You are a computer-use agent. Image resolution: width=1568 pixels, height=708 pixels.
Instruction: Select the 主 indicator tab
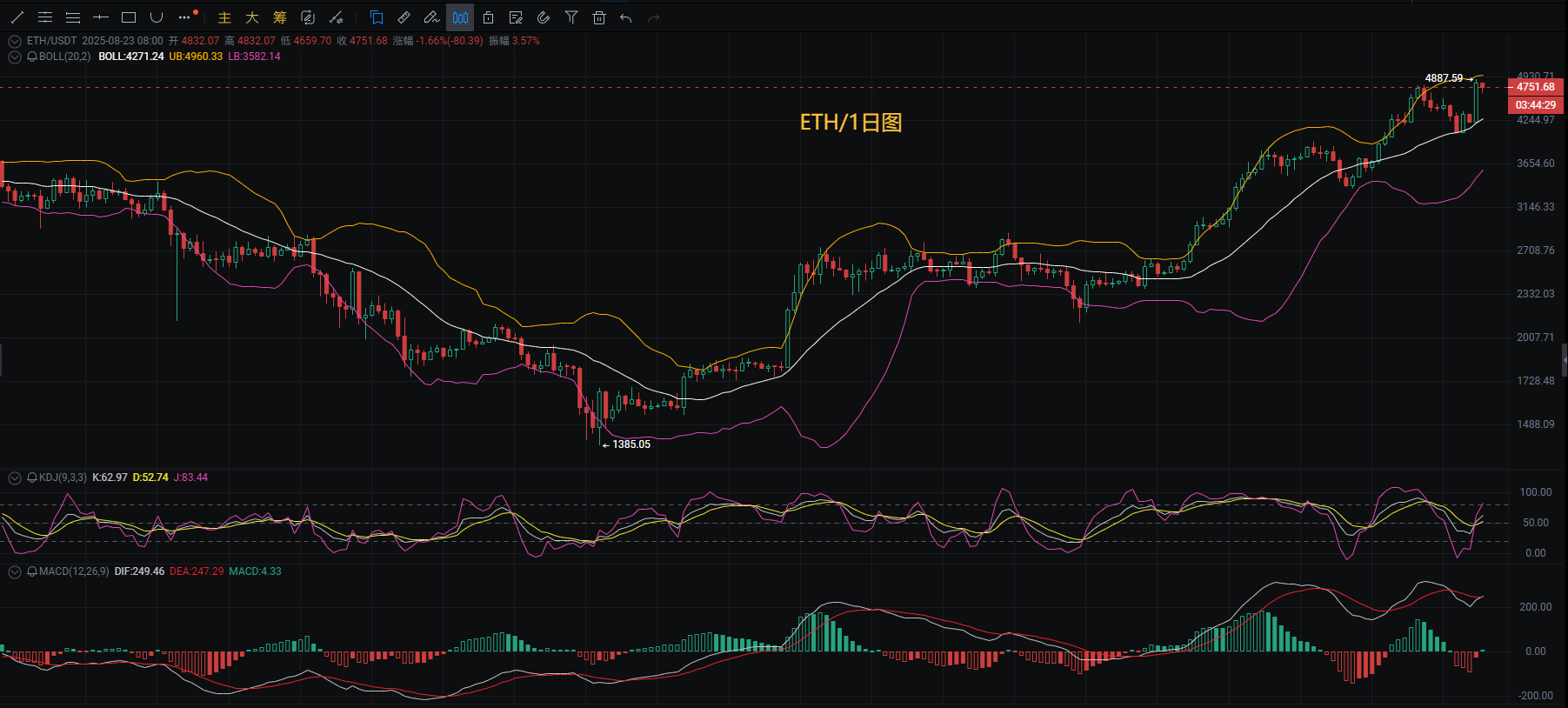(x=224, y=17)
